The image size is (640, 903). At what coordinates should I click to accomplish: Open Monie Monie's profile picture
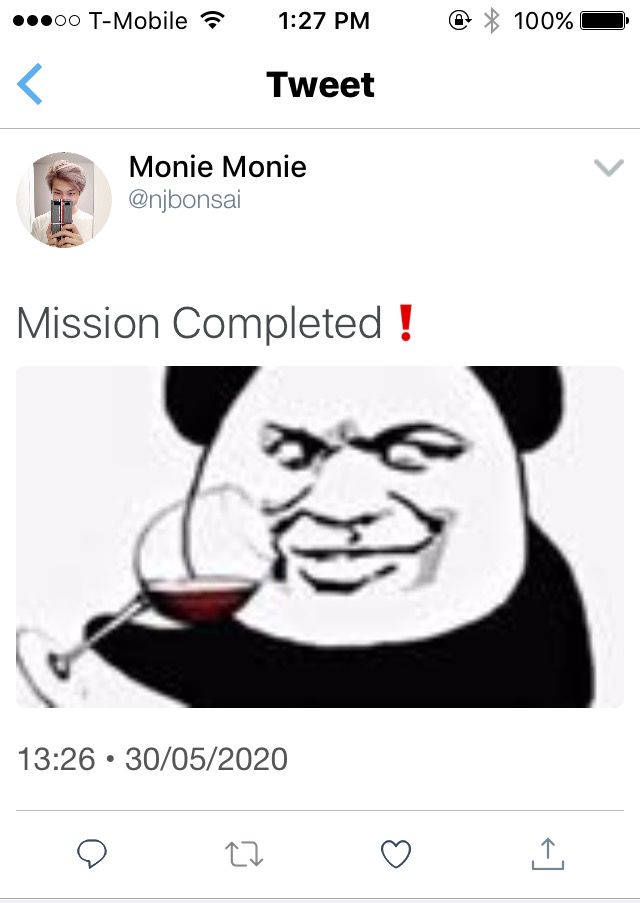(63, 200)
